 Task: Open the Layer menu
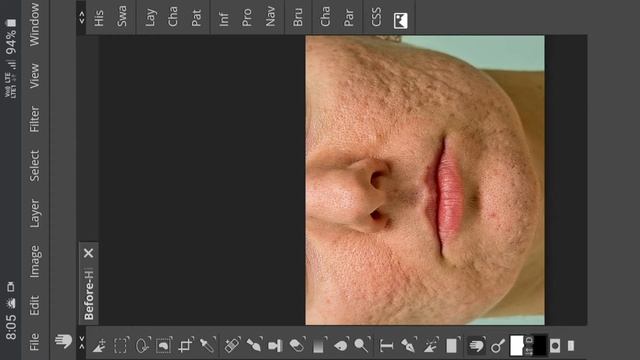pyautogui.click(x=34, y=213)
